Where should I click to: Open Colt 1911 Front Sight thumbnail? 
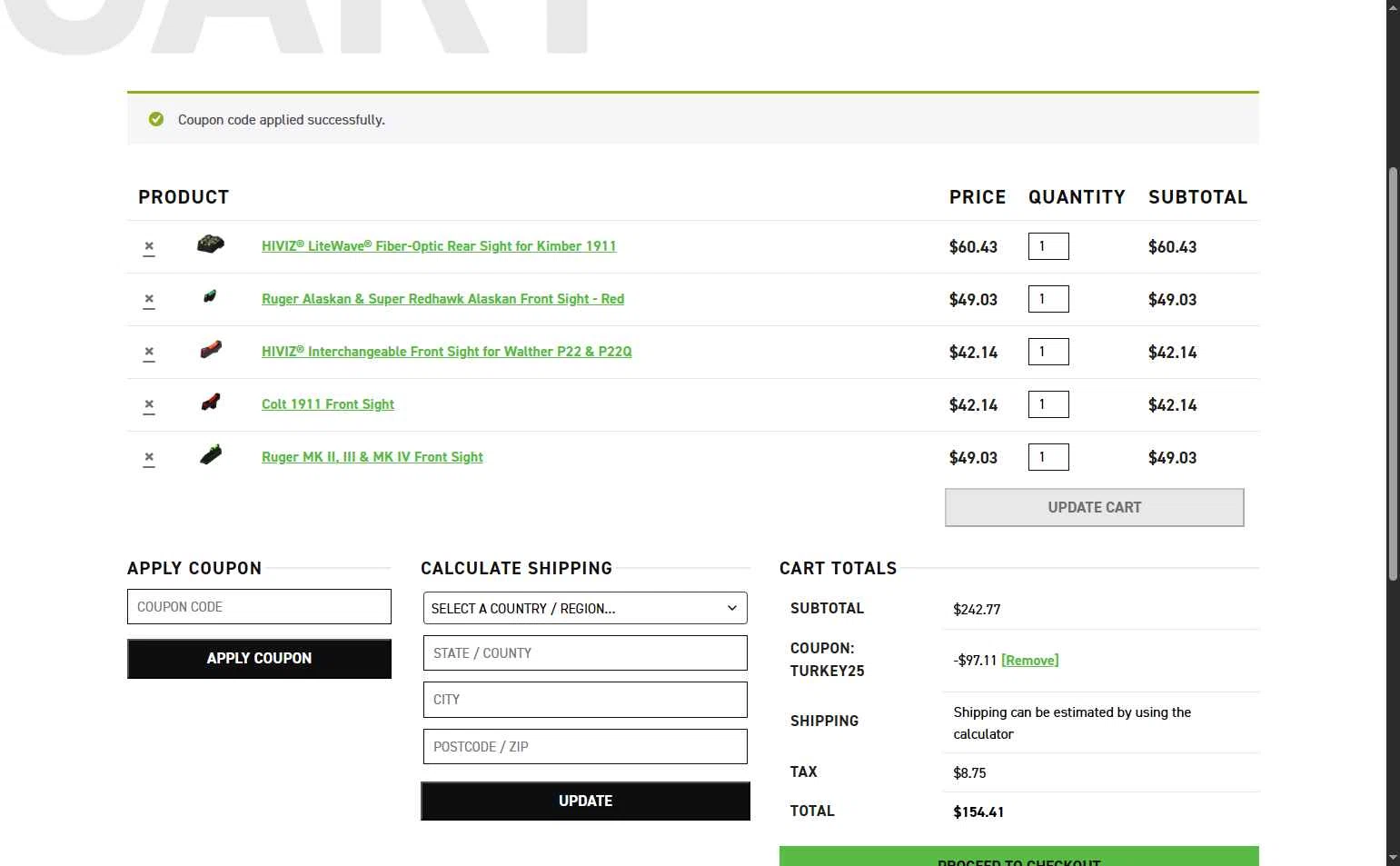[211, 402]
